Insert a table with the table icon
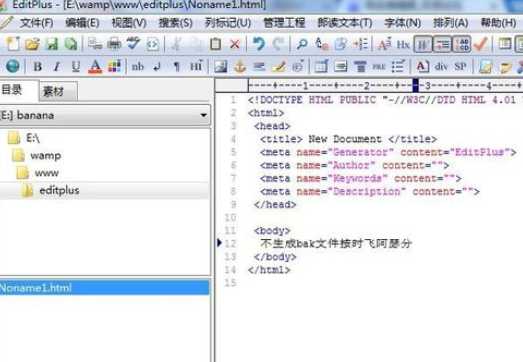Screen dimensions: 523x362 point(321,66)
